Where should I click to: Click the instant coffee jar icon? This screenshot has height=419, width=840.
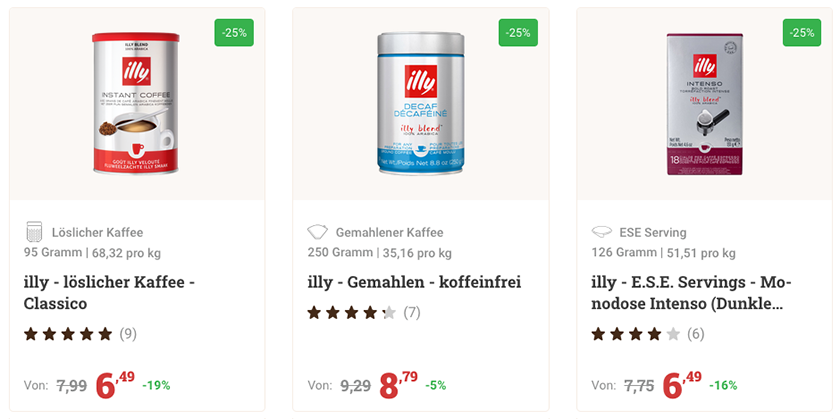[x=35, y=232]
